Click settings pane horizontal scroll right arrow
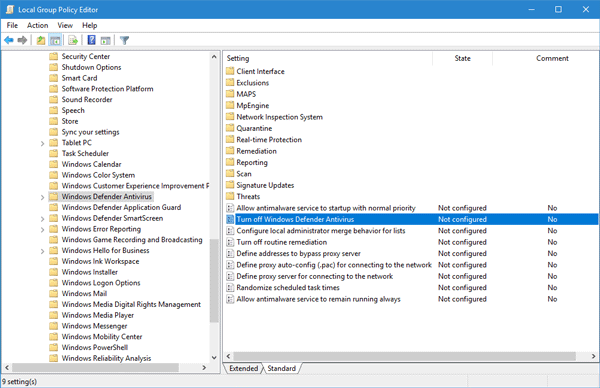Image resolution: width=600 pixels, height=388 pixels. (x=593, y=356)
